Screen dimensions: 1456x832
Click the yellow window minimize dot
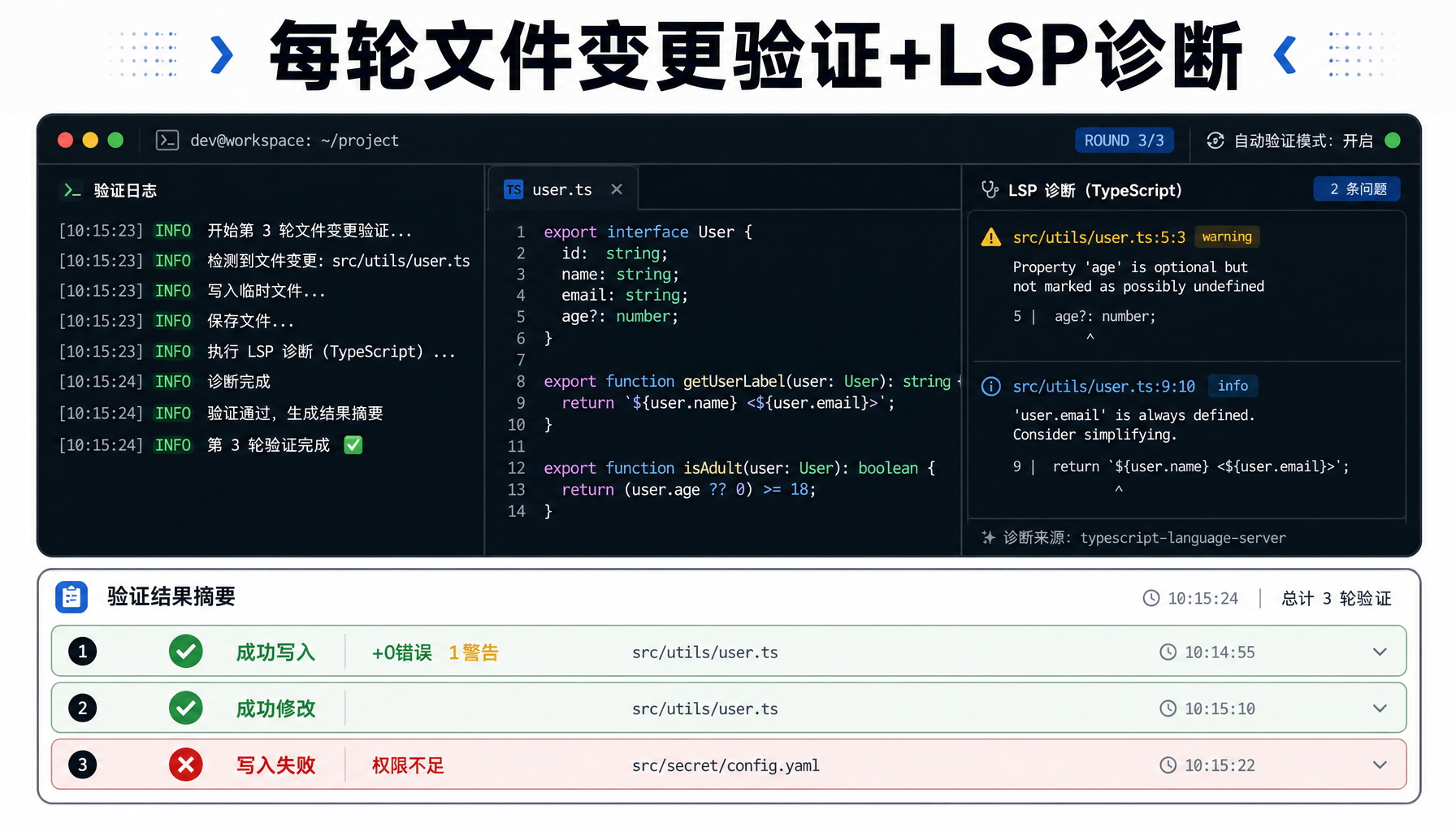click(90, 141)
